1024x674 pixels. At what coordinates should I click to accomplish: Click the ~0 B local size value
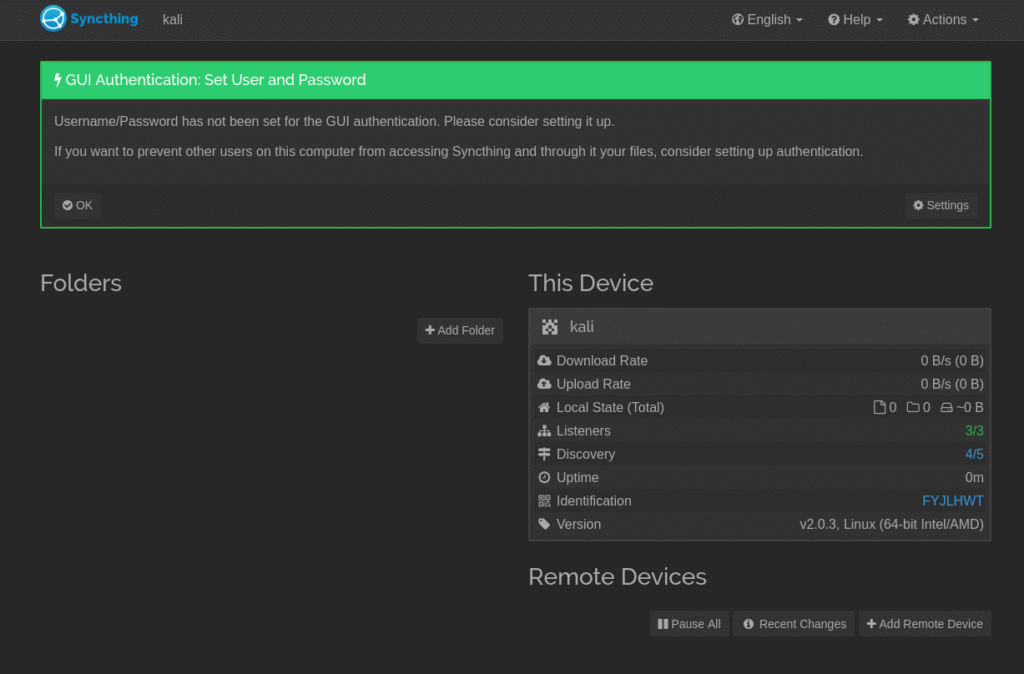pyautogui.click(x=970, y=408)
